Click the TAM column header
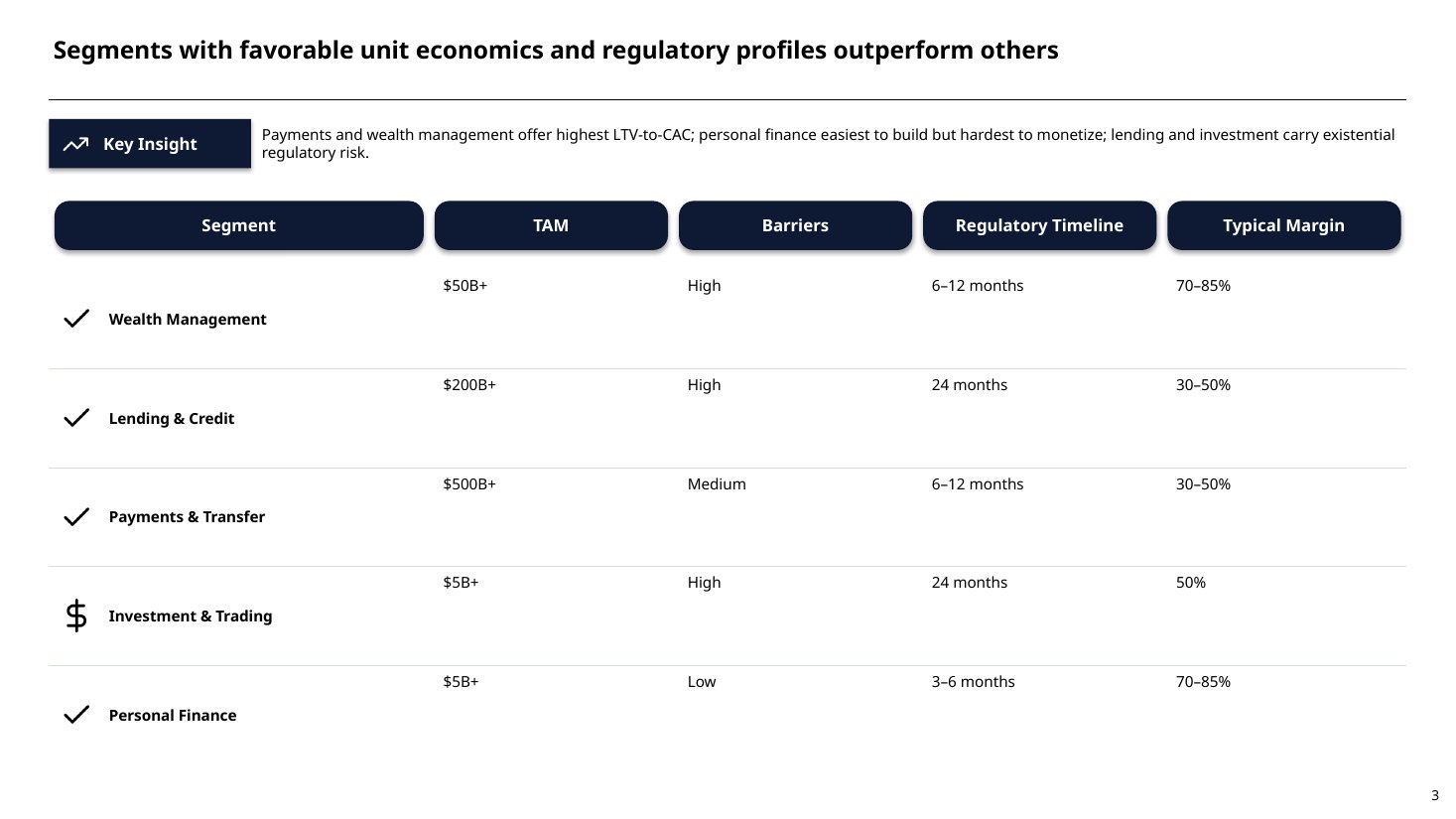The width and height of the screenshot is (1456, 819). coord(551,225)
